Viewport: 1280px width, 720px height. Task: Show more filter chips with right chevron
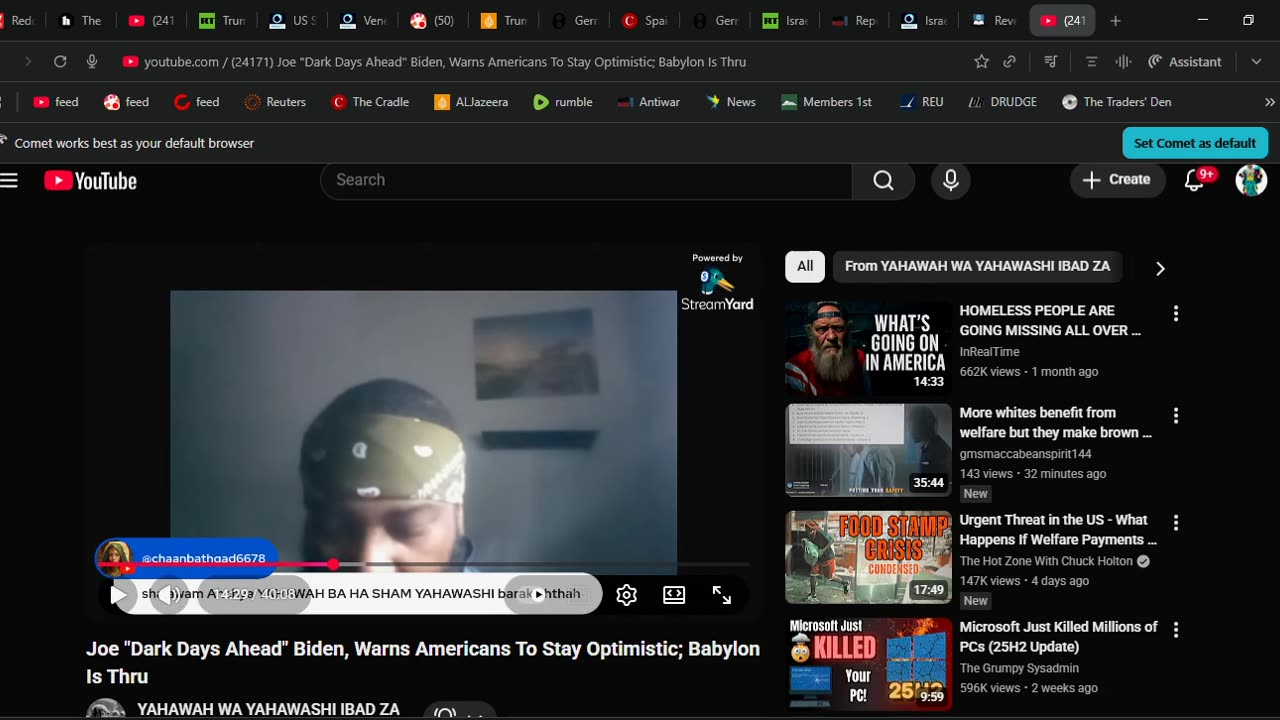[1160, 268]
